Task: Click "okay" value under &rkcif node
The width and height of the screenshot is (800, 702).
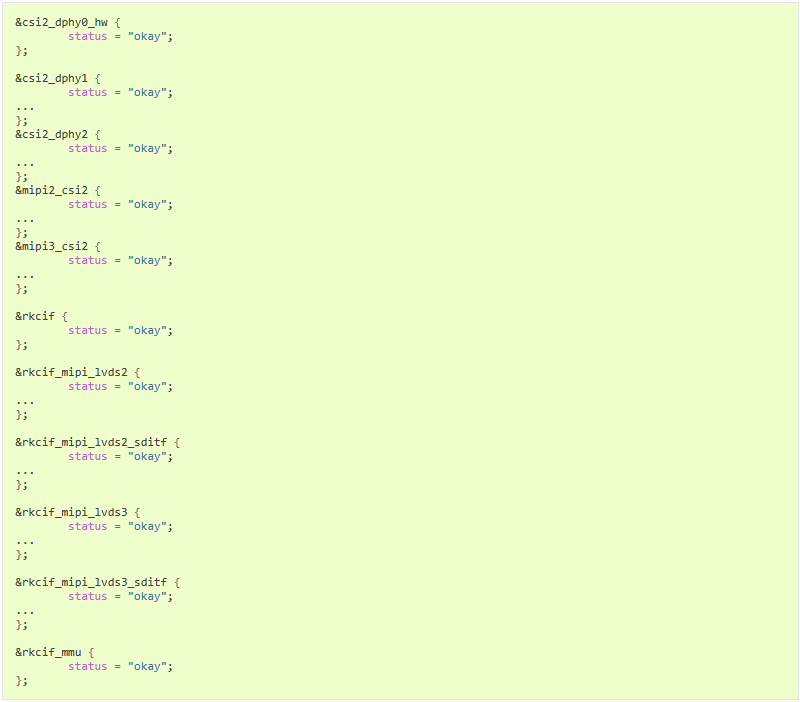Action: (147, 331)
